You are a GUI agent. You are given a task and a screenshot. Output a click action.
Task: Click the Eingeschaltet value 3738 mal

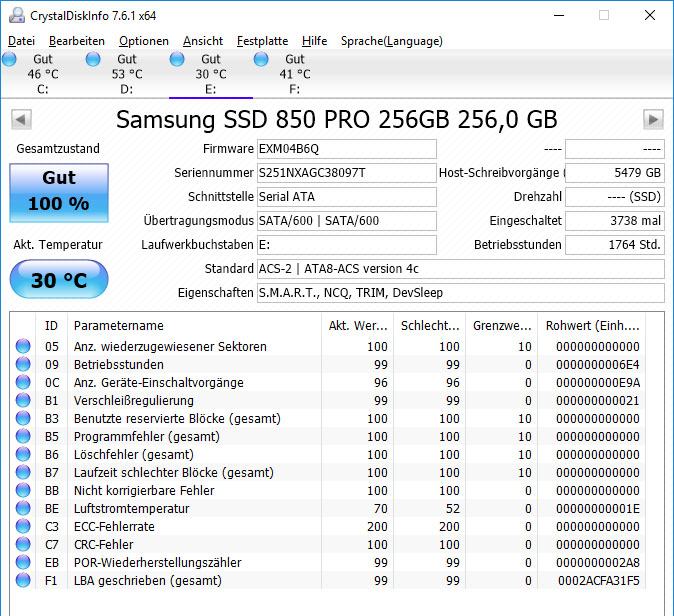[x=615, y=221]
